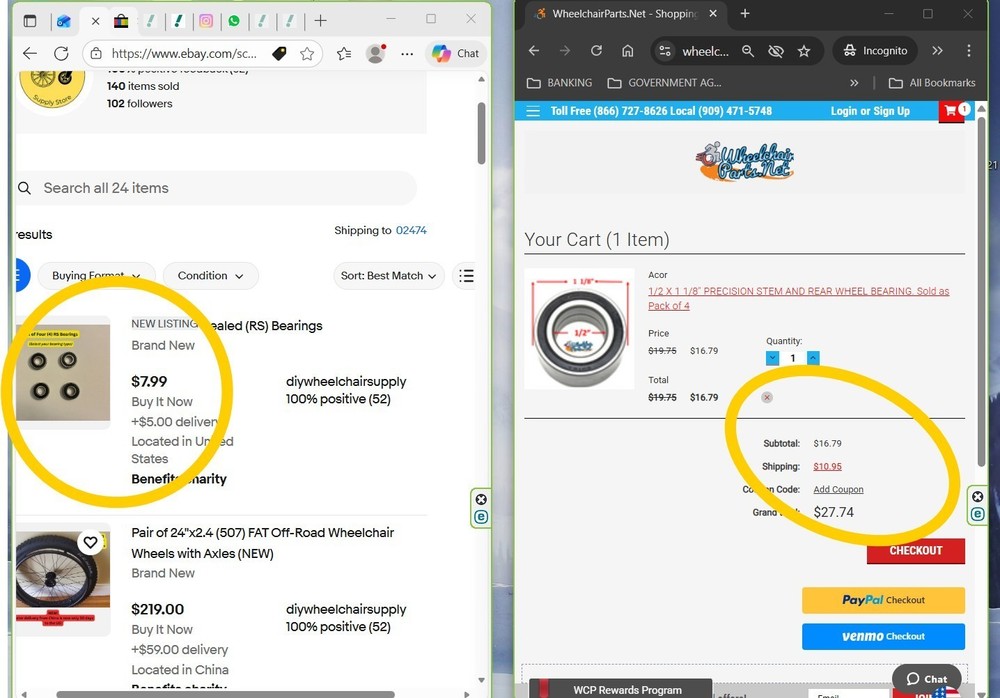Image resolution: width=1000 pixels, height=698 pixels.
Task: Open the BANKING bookmarks folder
Action: pyautogui.click(x=559, y=83)
